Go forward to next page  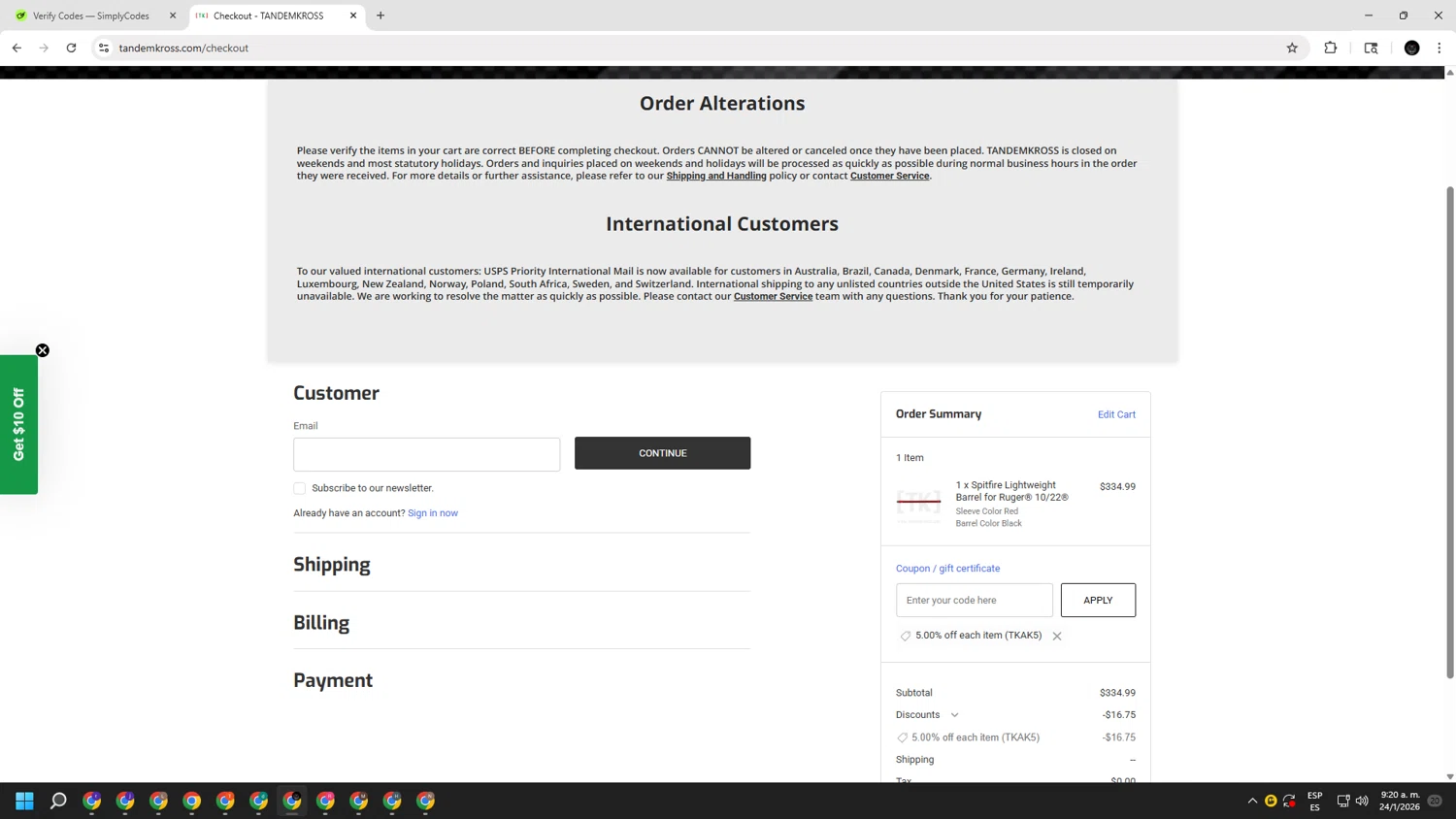pos(44,48)
